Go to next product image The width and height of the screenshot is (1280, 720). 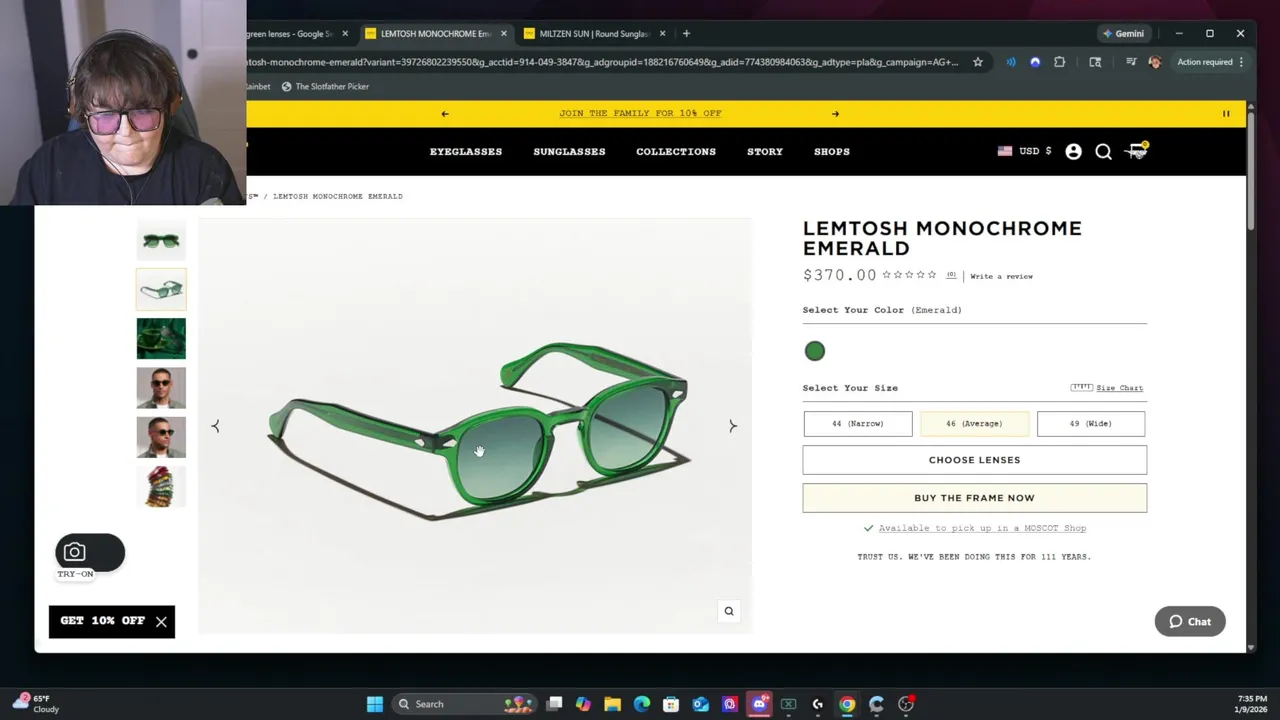tap(732, 426)
